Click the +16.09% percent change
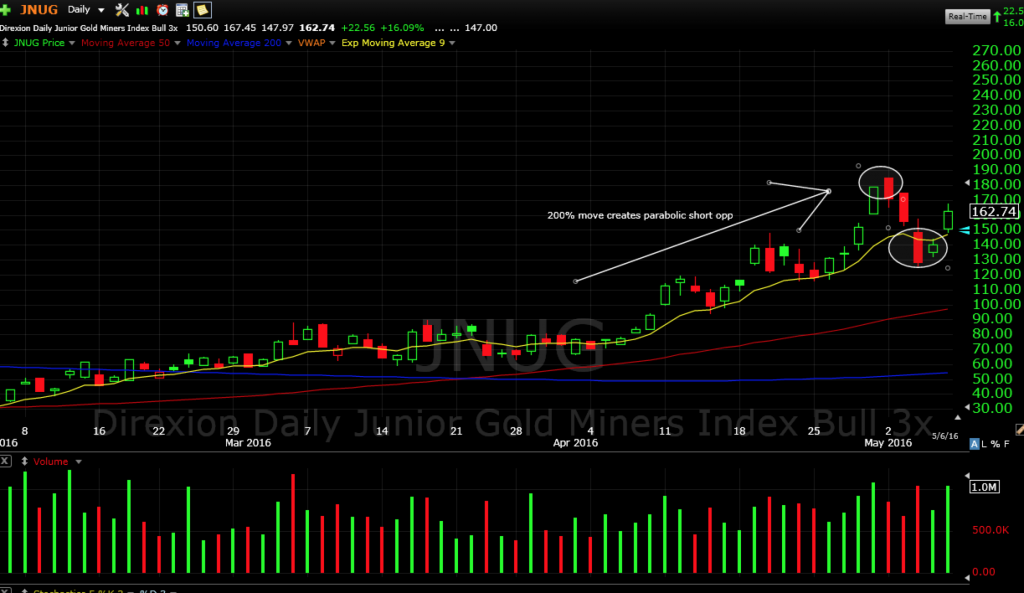This screenshot has width=1024, height=593. [402, 28]
